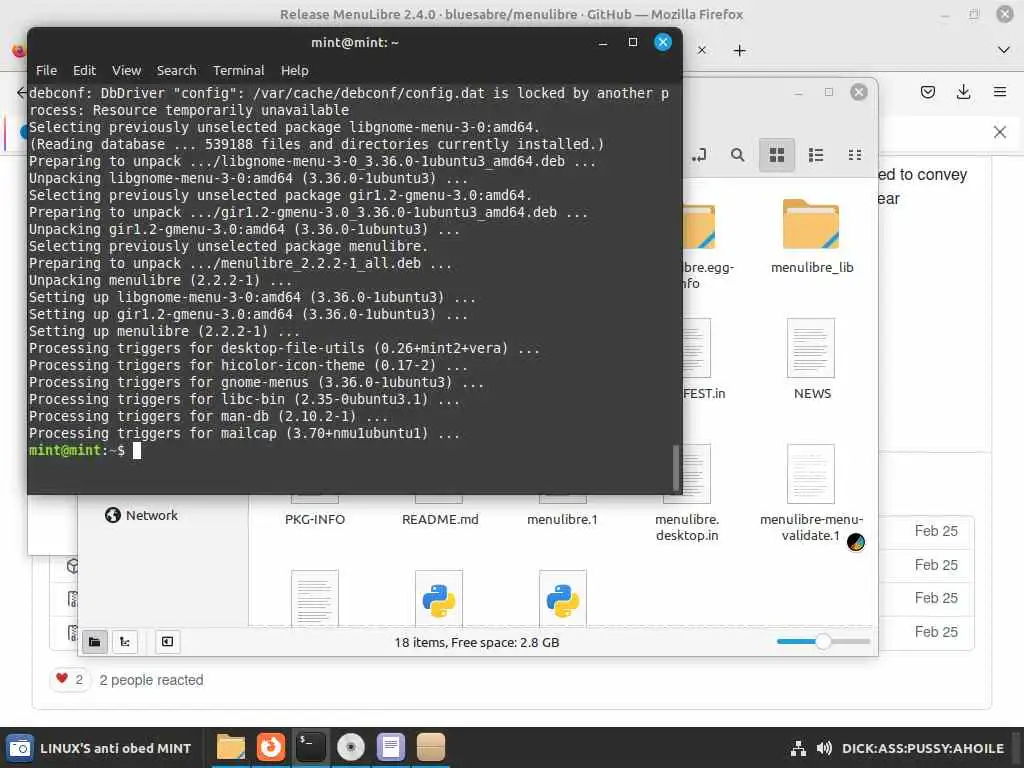This screenshot has height=768, width=1024.
Task: Open the View menu in terminal
Action: [126, 71]
